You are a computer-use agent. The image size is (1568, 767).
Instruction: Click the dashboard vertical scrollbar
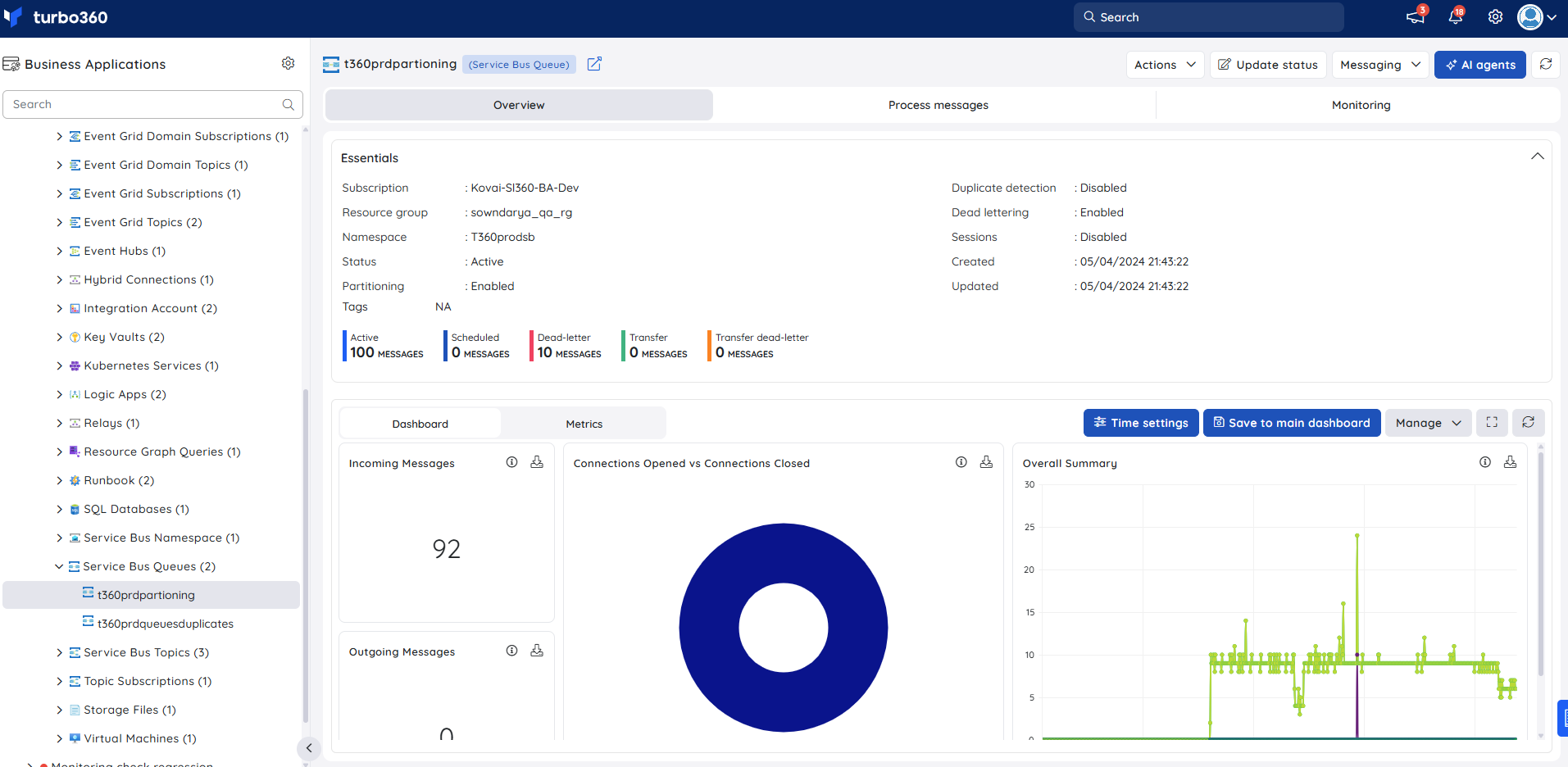(1541, 562)
